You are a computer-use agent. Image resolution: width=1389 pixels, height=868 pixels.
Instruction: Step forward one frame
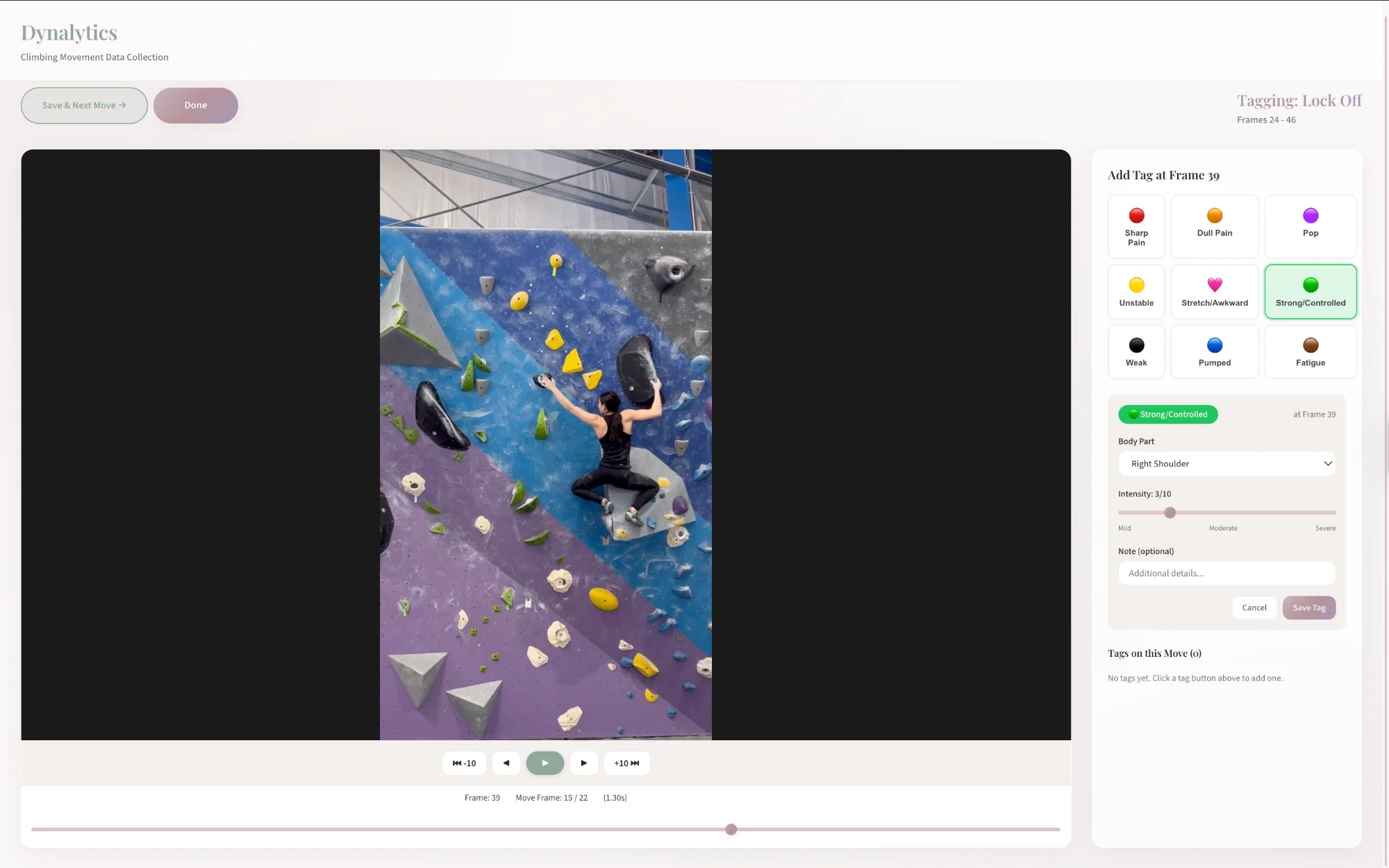click(583, 763)
